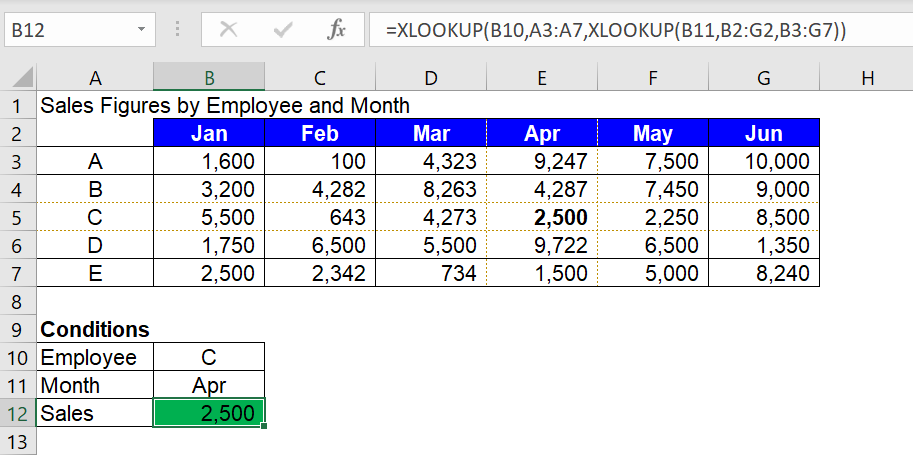Select row 8 header
Screen dimensions: 913x455
point(18,301)
